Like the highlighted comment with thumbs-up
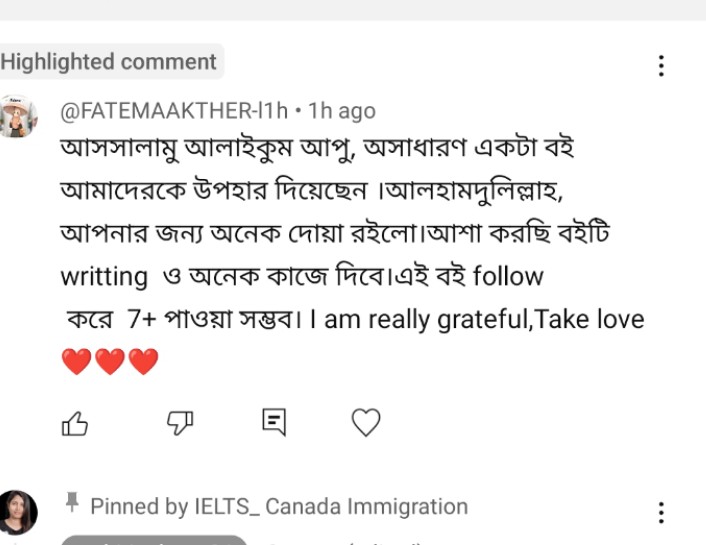 point(75,424)
